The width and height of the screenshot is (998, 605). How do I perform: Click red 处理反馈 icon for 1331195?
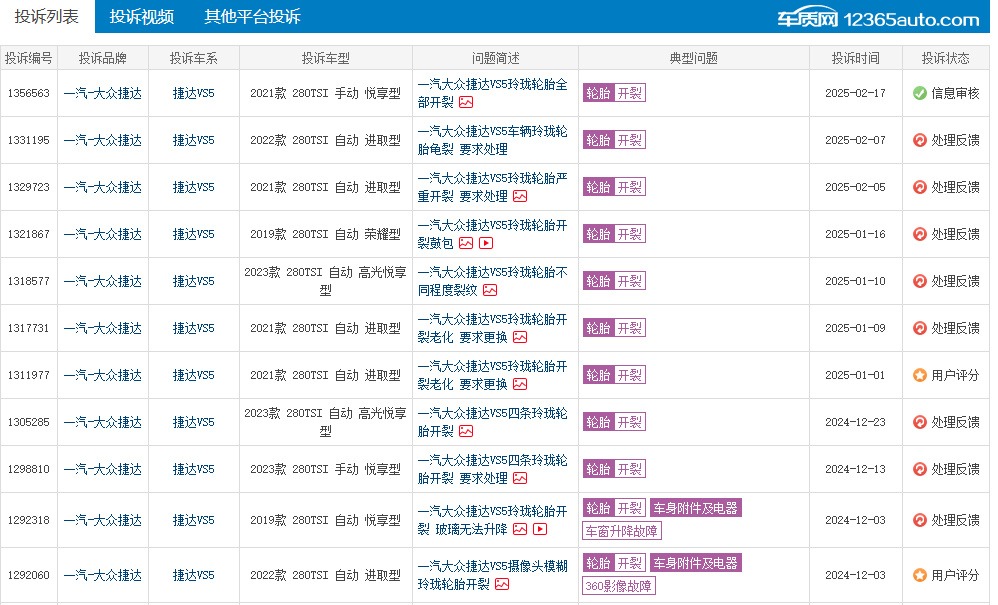pos(920,140)
